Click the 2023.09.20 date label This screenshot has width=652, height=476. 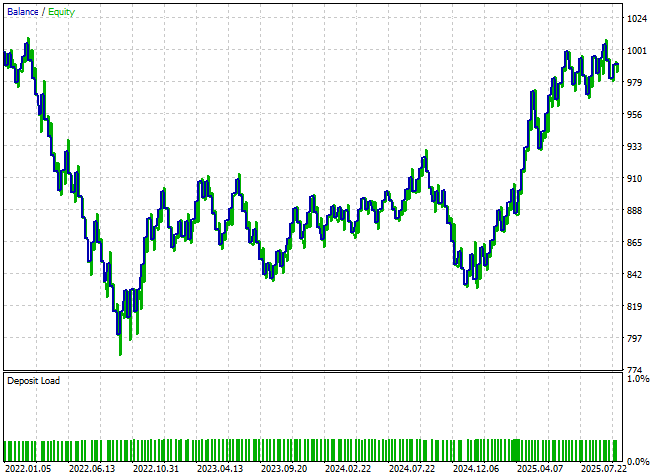284,469
